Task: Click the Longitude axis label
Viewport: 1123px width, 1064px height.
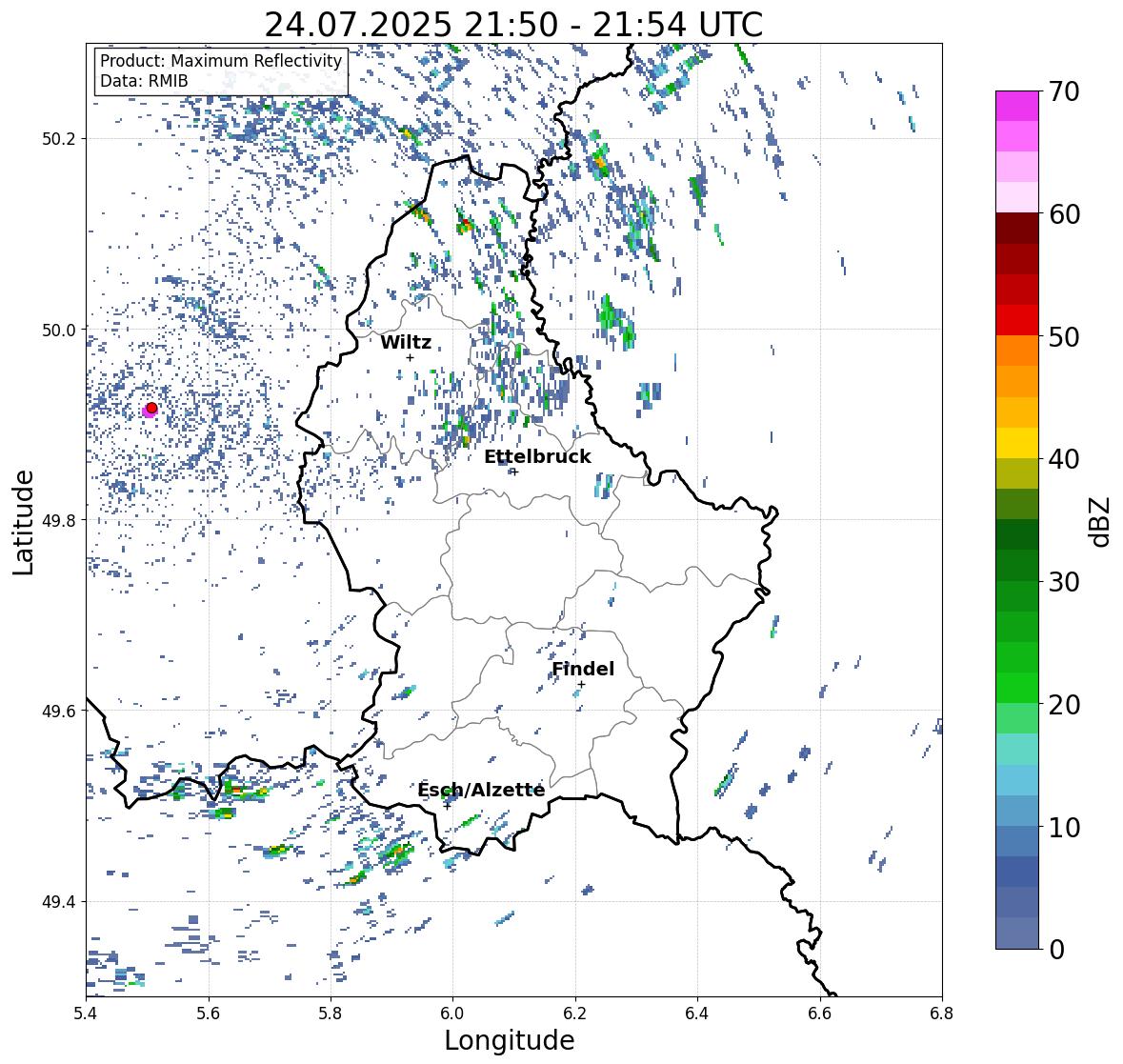Action: point(510,1040)
